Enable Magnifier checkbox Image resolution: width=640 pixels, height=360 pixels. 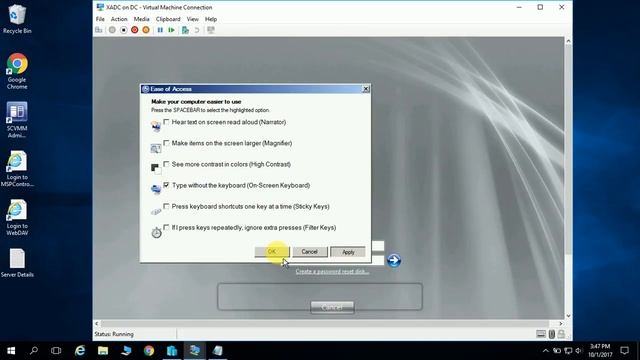pos(166,143)
